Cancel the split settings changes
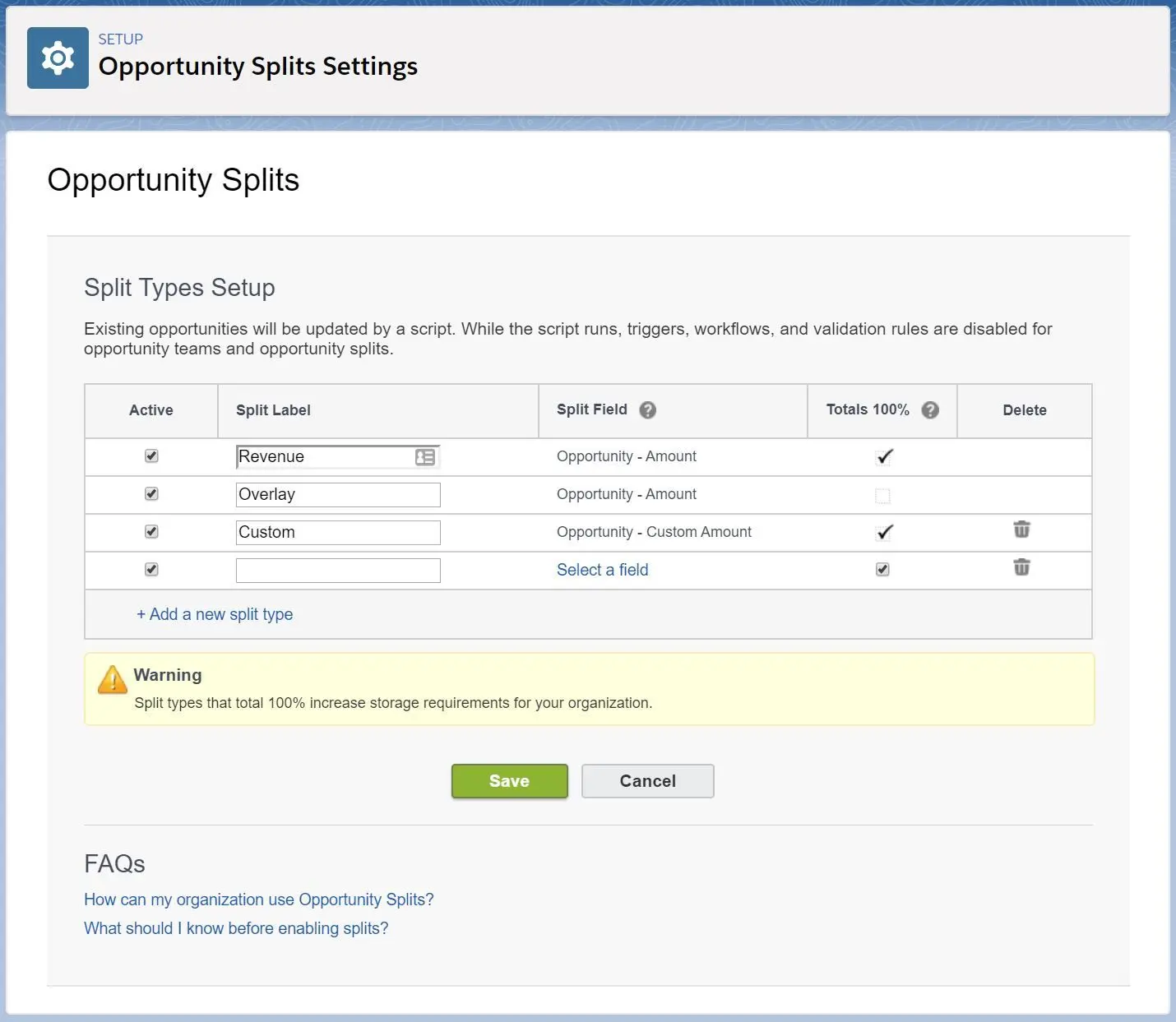 pyautogui.click(x=647, y=781)
